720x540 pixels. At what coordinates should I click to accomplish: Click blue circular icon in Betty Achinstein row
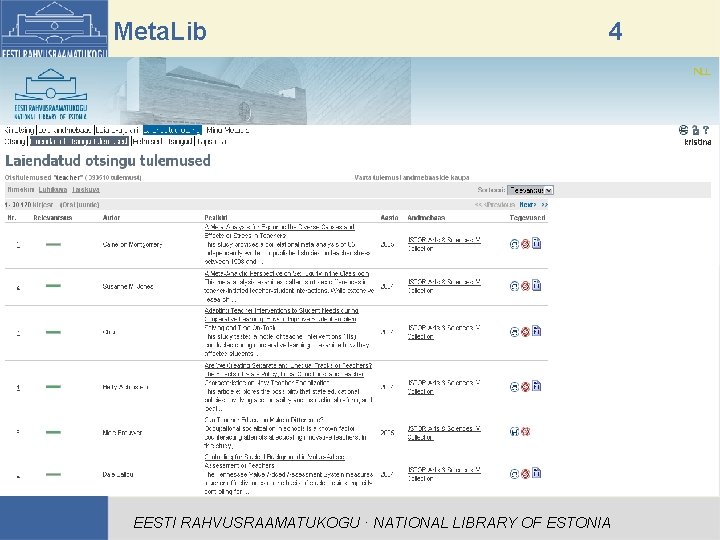click(x=514, y=387)
